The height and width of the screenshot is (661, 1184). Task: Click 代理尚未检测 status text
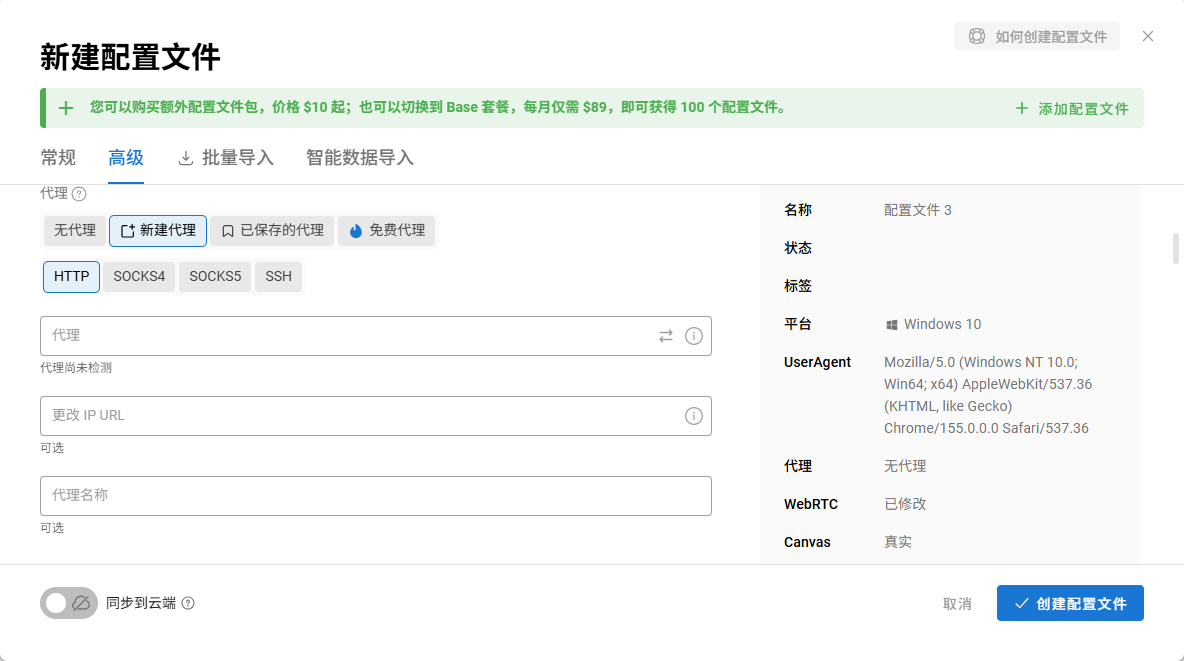pos(76,368)
